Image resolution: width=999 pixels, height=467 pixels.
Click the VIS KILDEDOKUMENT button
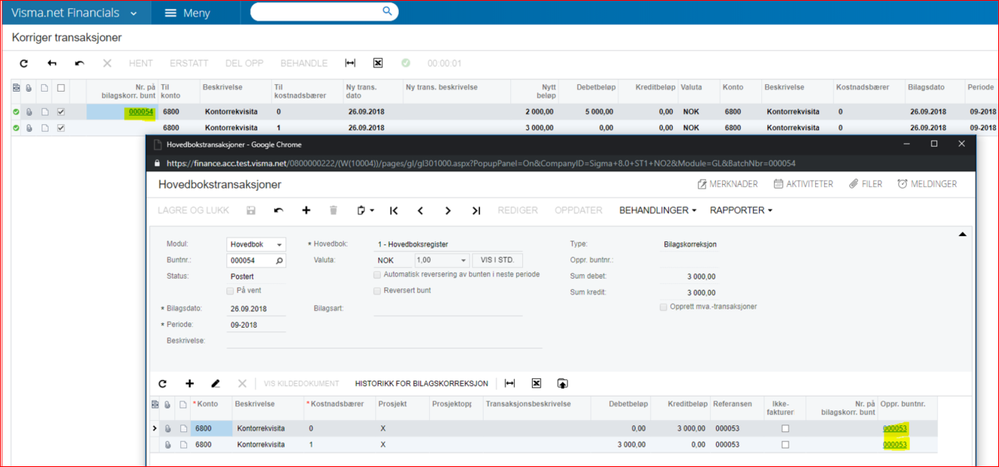point(301,384)
